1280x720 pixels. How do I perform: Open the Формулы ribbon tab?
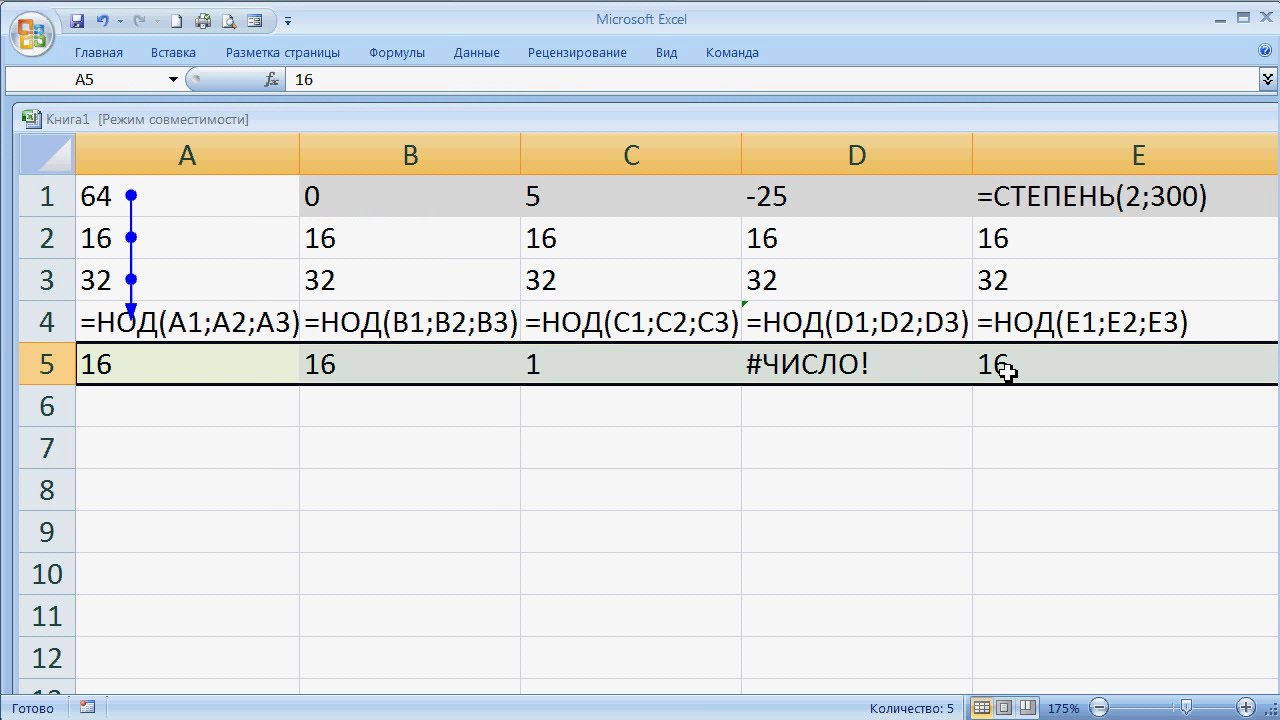click(x=397, y=52)
